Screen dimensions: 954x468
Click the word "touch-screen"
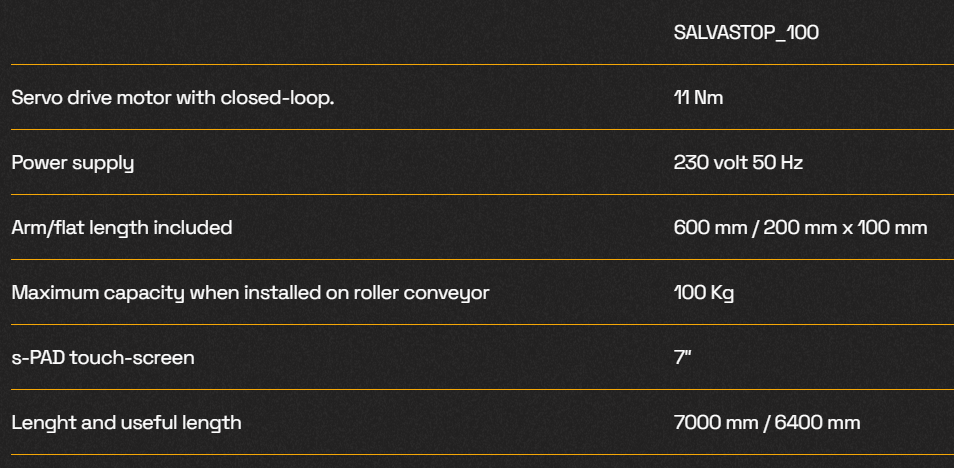[134, 357]
